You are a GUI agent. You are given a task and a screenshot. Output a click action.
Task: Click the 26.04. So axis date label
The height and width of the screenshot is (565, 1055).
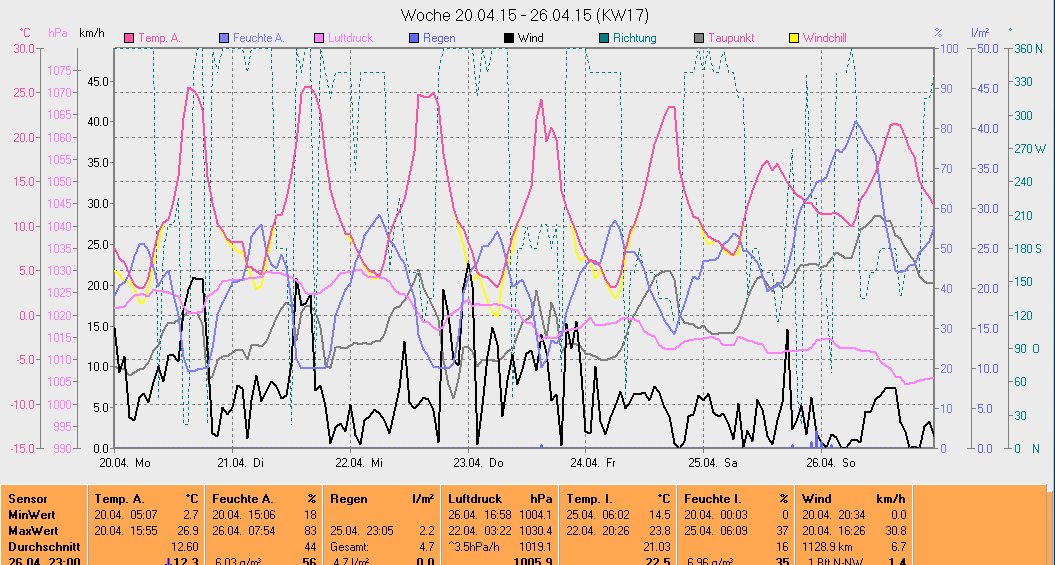(x=832, y=462)
